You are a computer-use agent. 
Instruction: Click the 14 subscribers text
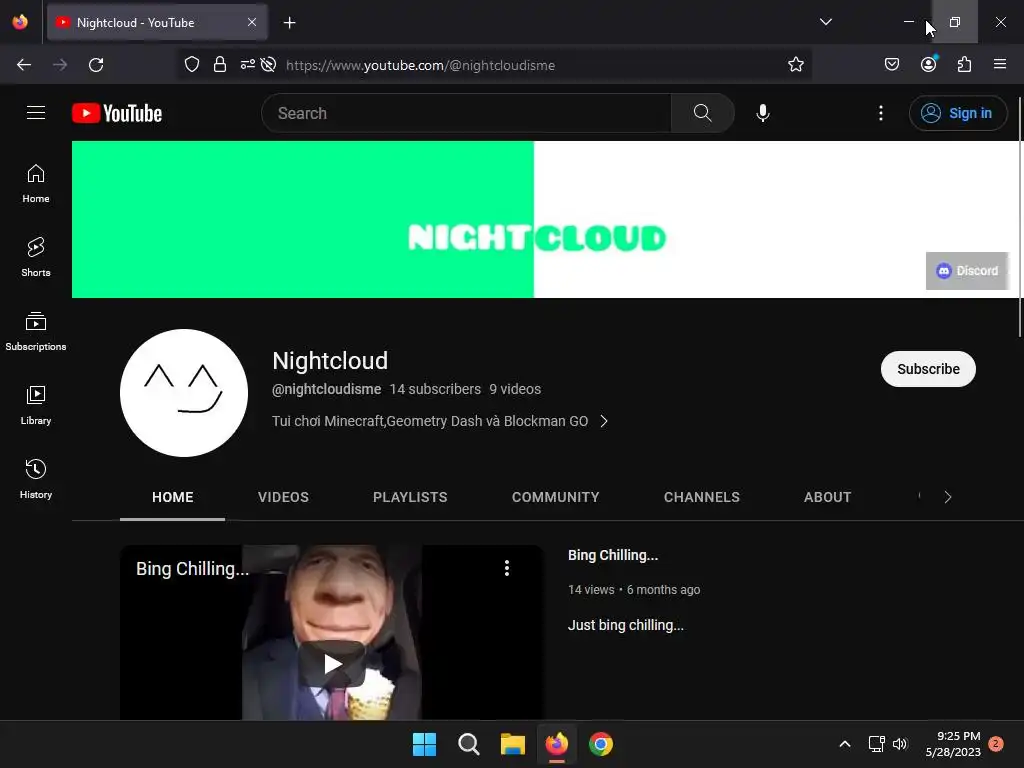pos(435,389)
